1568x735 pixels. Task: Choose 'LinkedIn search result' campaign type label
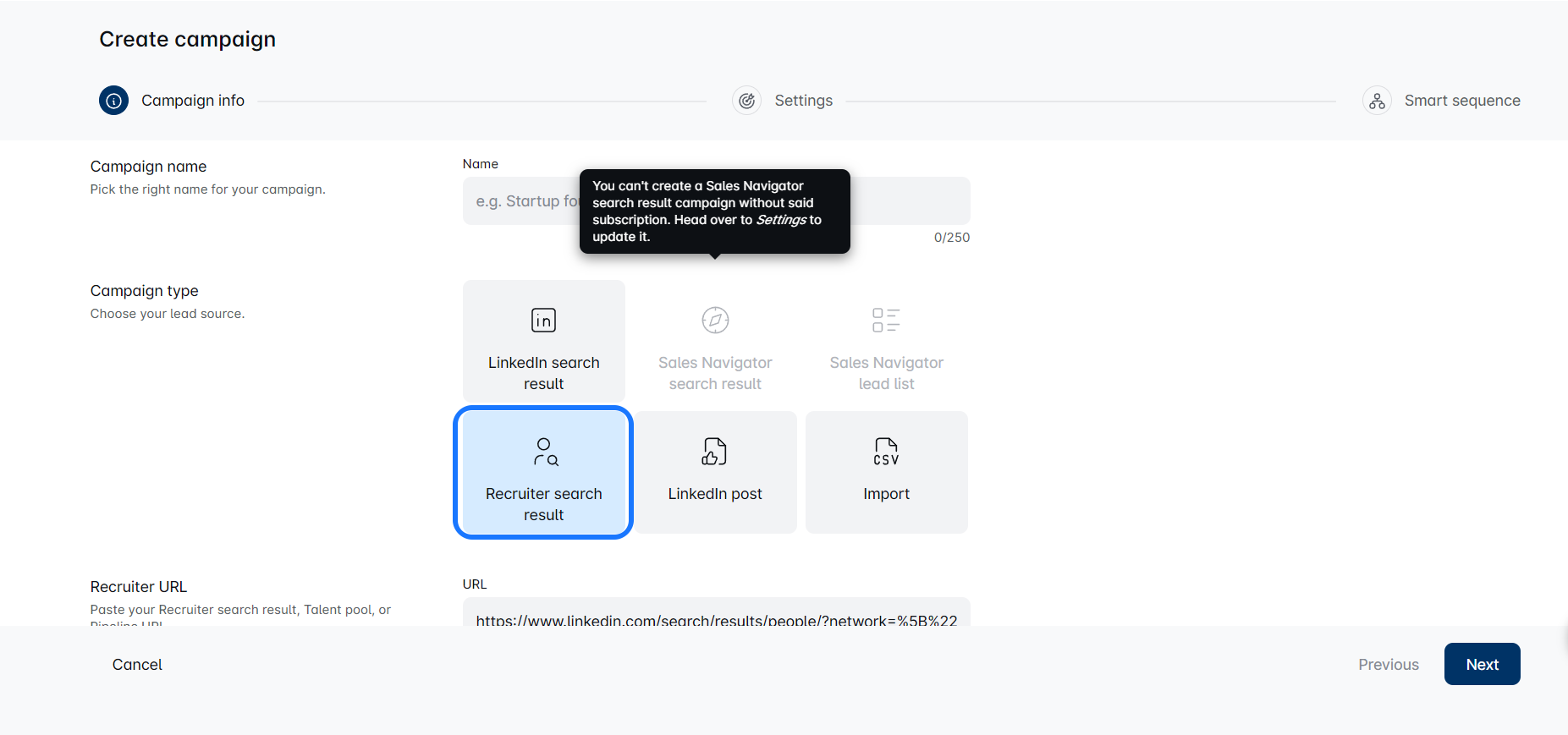point(543,373)
